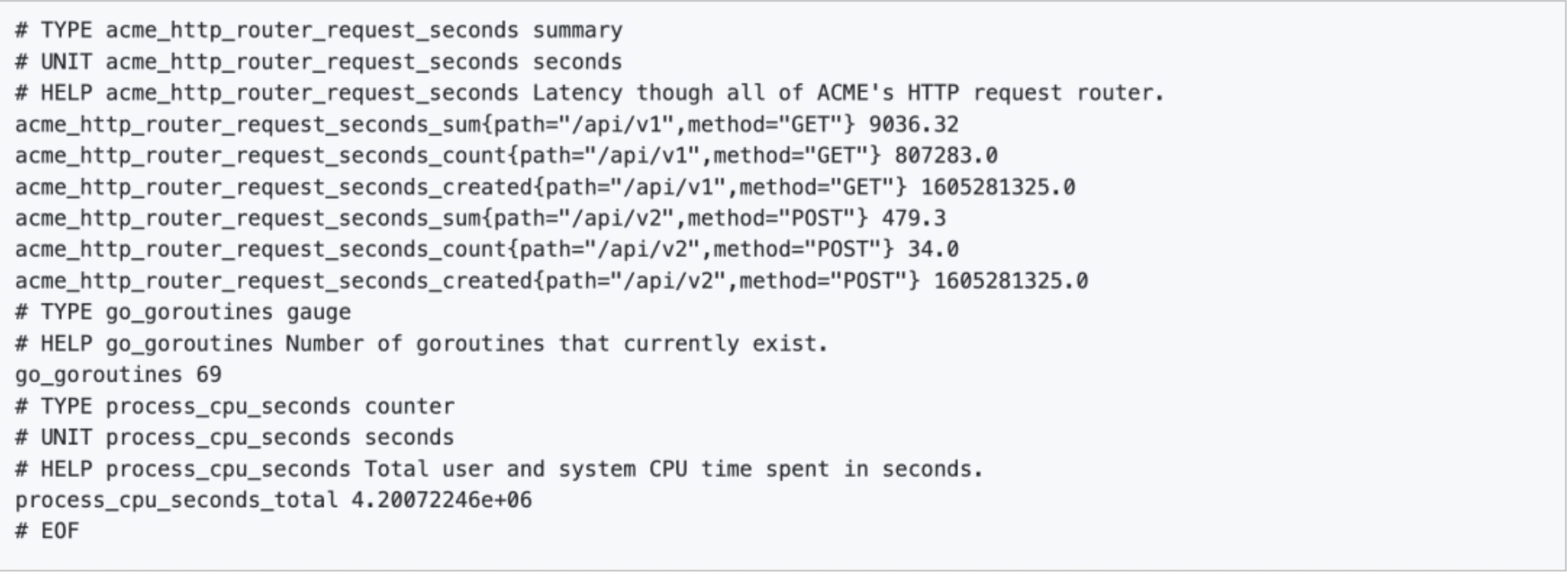This screenshot has width=1568, height=572.
Task: Click the POST created timestamp 1605281325.0
Action: click(1011, 281)
